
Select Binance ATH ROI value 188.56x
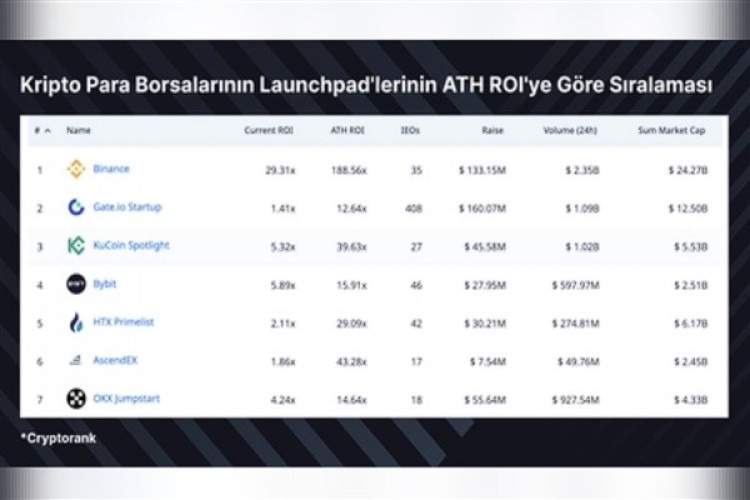pos(349,170)
